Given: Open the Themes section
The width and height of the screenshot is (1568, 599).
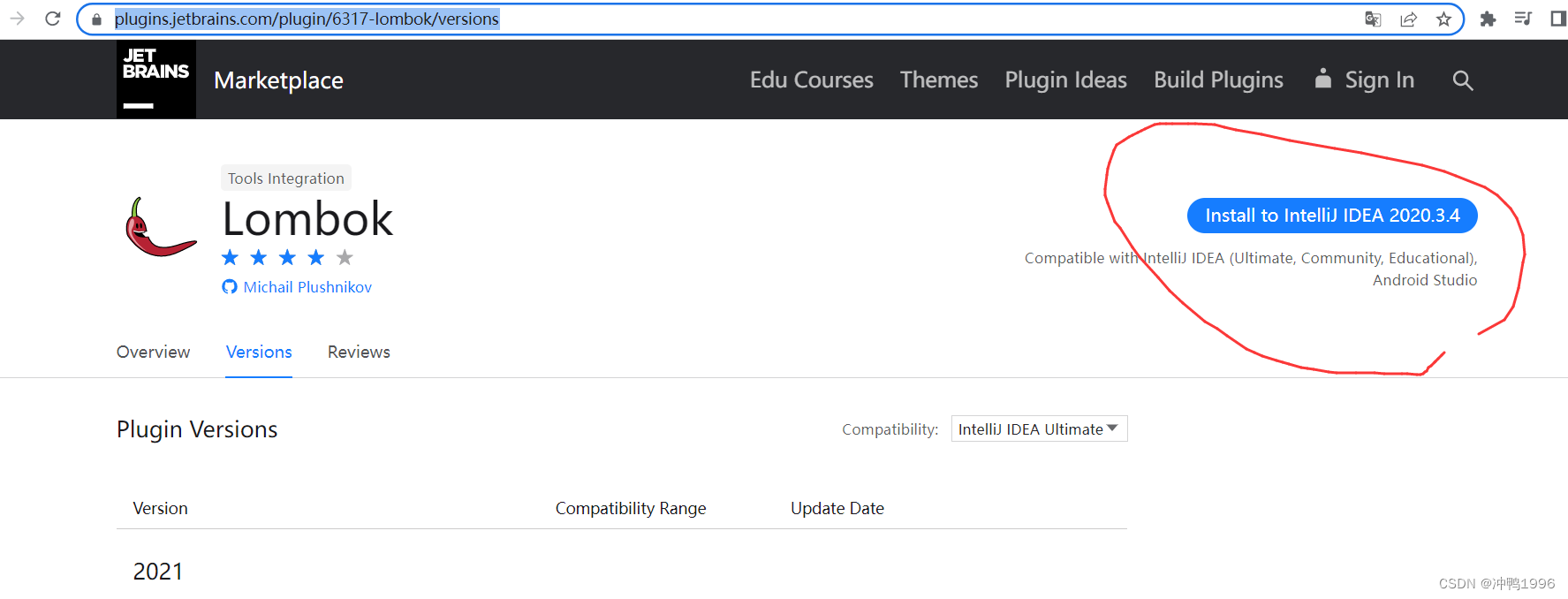Looking at the screenshot, I should (939, 80).
